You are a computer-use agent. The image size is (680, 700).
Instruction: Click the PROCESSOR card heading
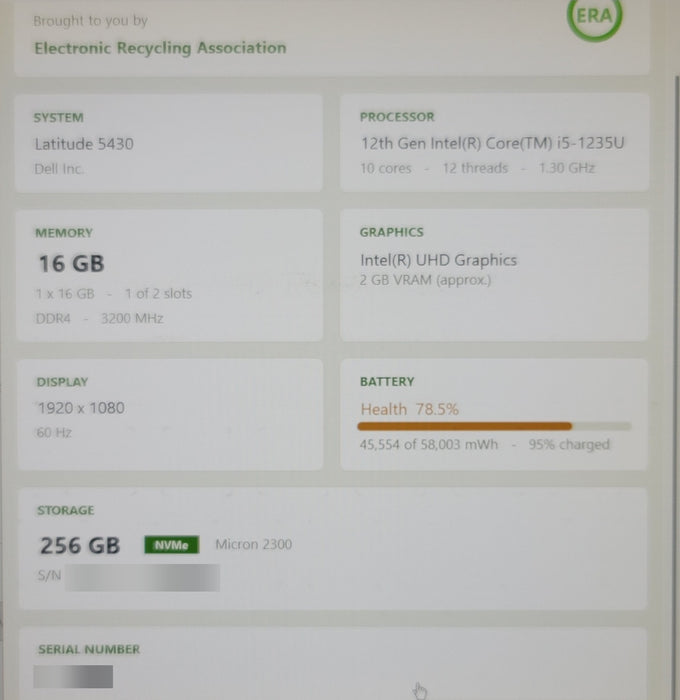[397, 117]
